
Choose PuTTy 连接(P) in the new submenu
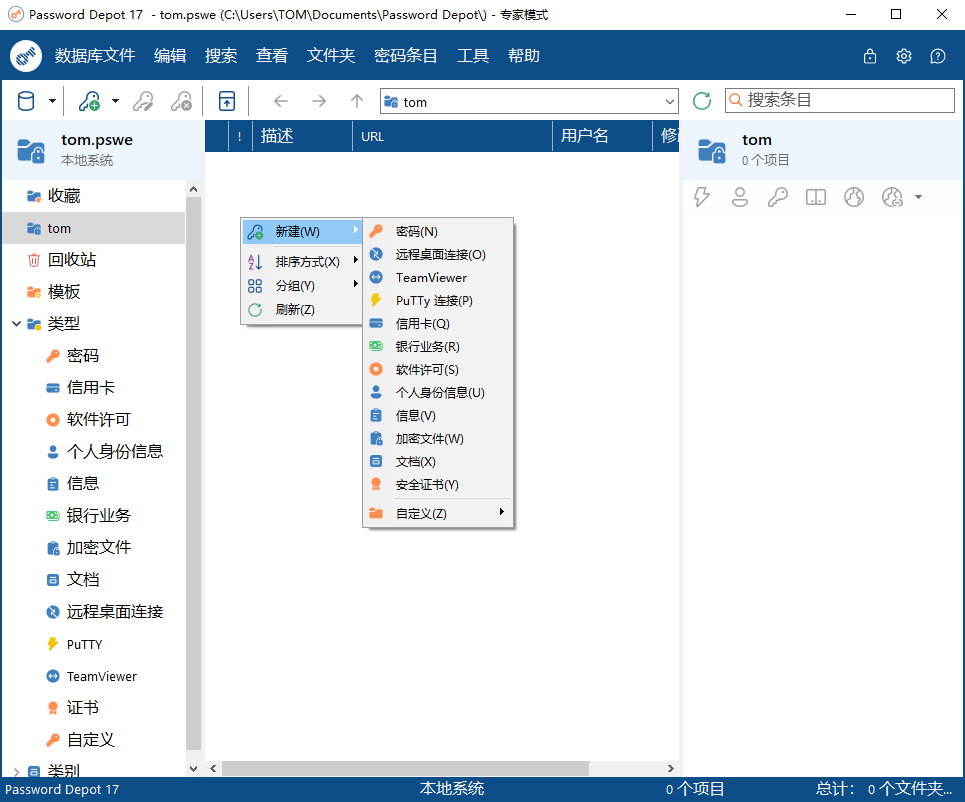pyautogui.click(x=438, y=300)
